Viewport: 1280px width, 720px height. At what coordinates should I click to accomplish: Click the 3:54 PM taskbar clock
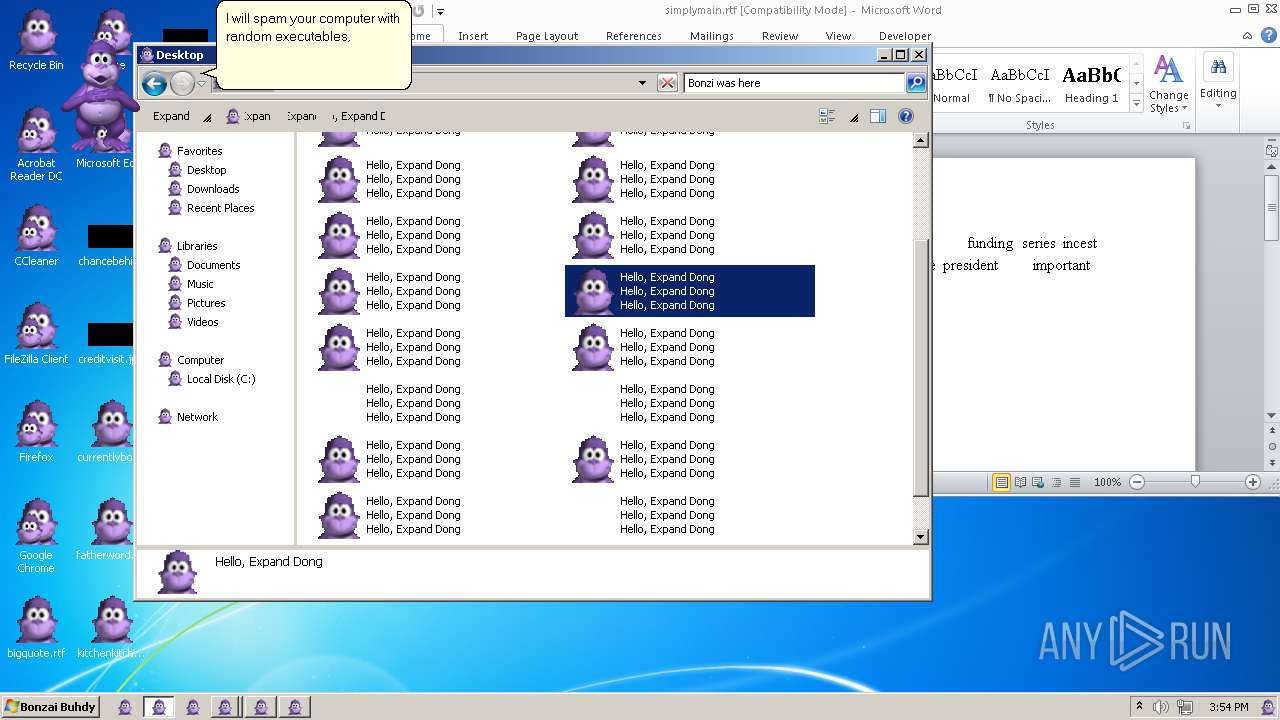click(x=1228, y=707)
